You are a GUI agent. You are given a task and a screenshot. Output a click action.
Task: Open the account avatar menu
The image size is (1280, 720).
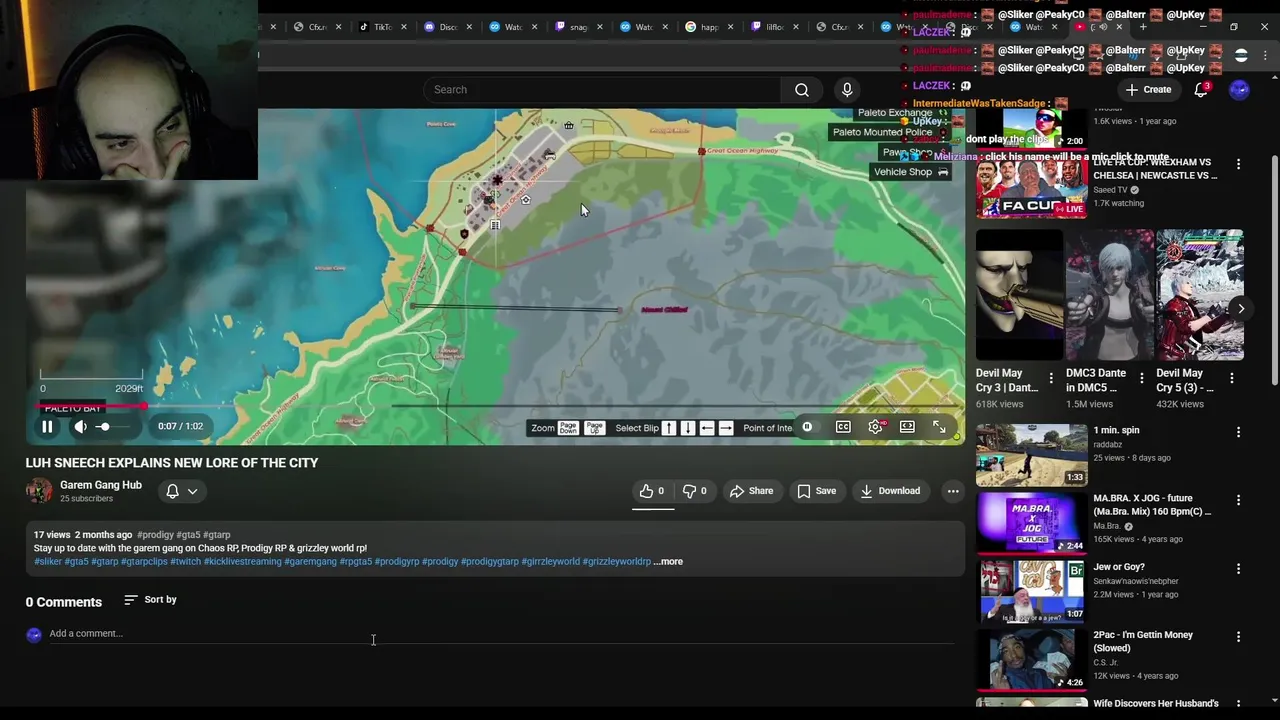click(x=1240, y=90)
